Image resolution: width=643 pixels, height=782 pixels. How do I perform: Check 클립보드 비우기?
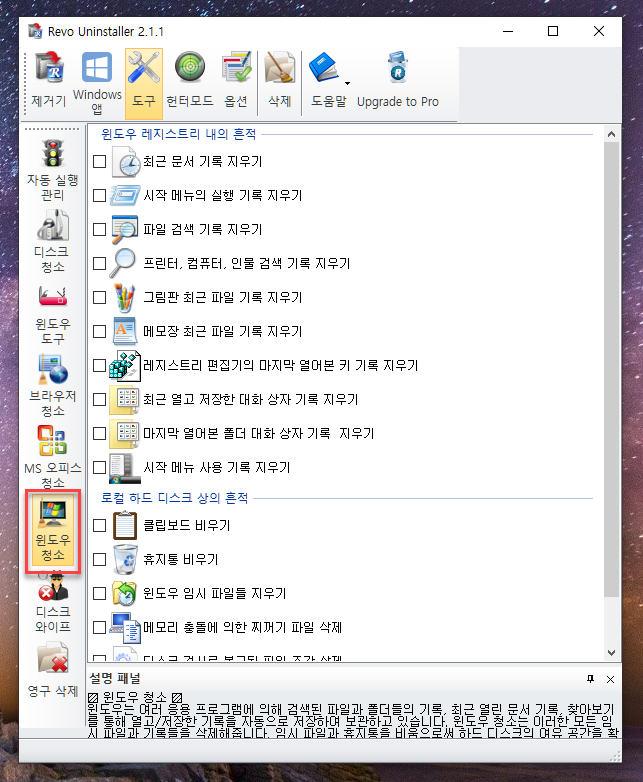coord(100,525)
